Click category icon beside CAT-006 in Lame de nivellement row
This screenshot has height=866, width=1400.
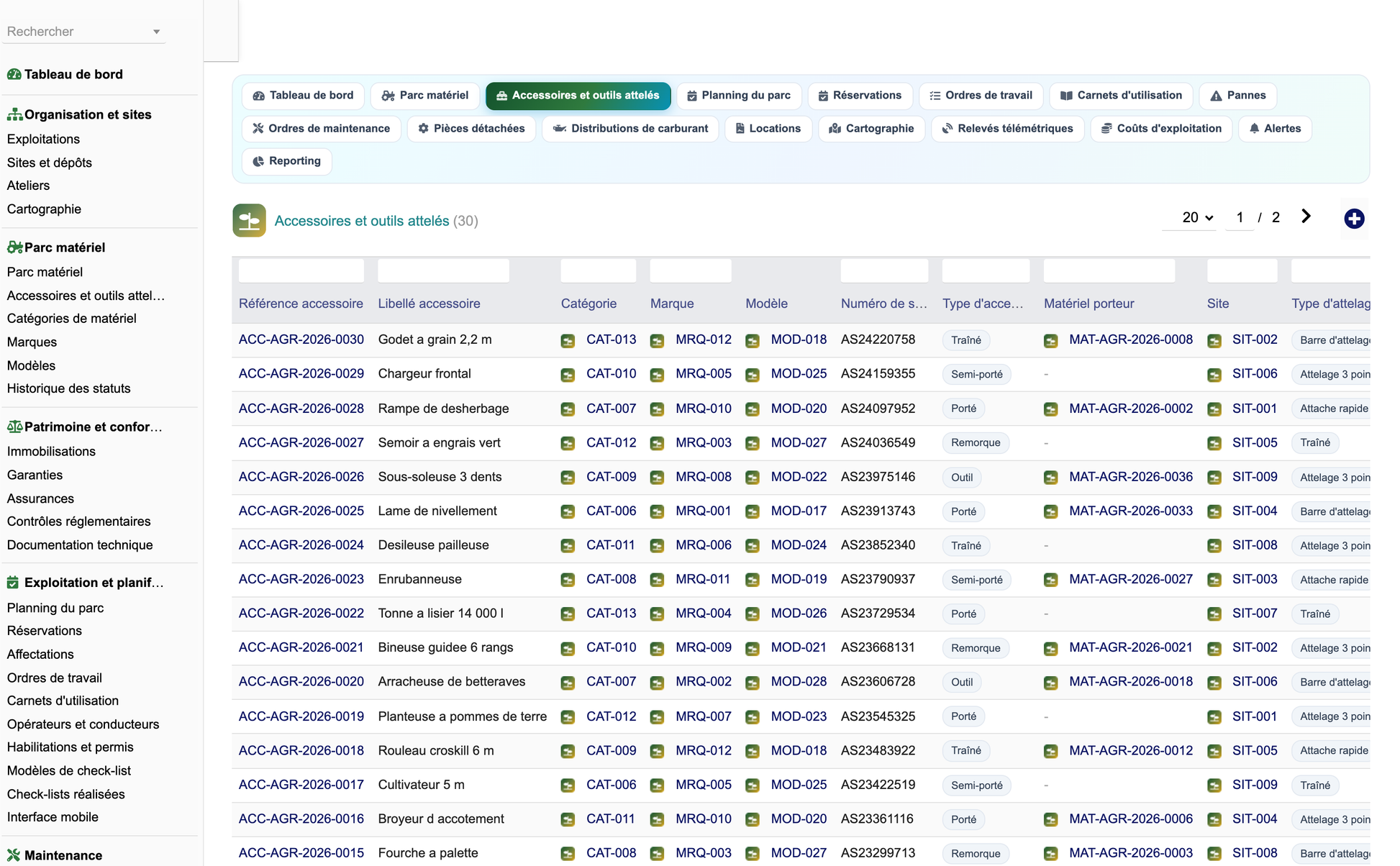[568, 511]
